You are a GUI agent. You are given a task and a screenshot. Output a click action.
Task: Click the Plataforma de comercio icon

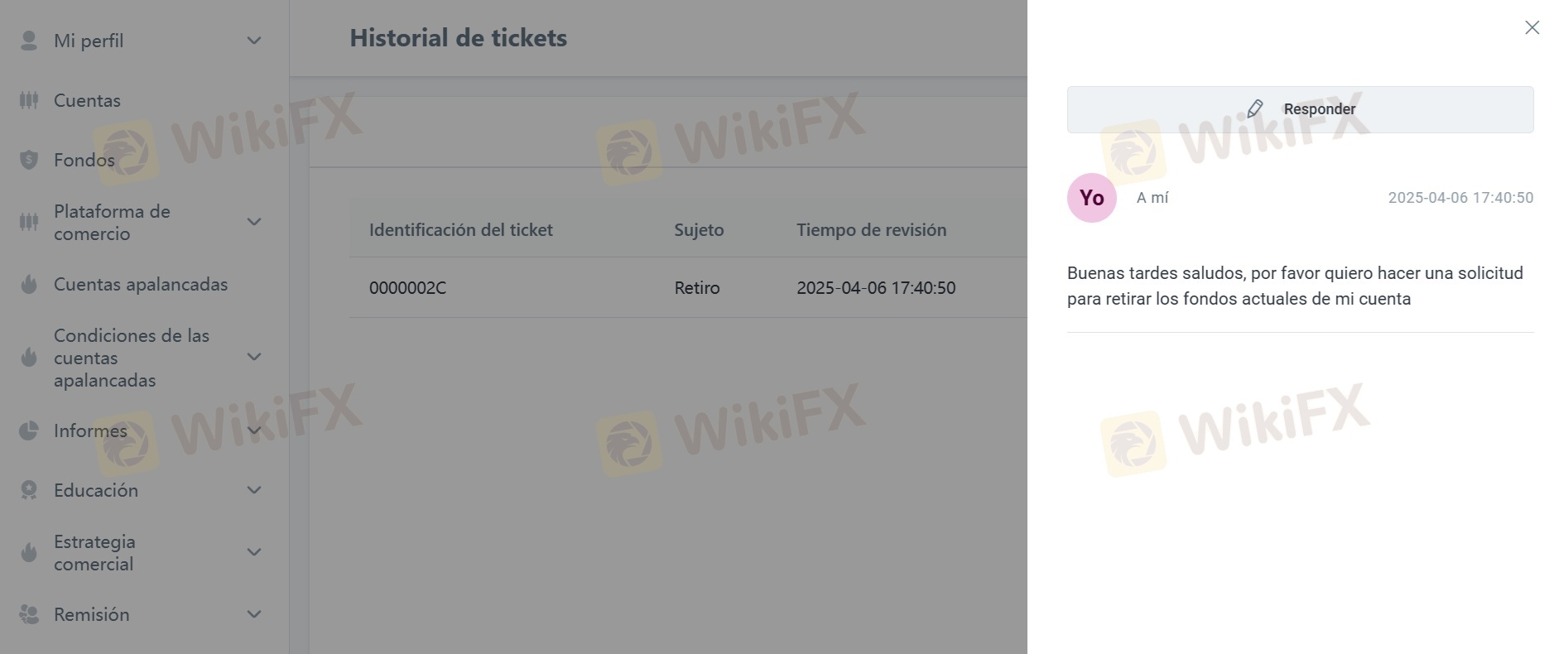[x=29, y=222]
